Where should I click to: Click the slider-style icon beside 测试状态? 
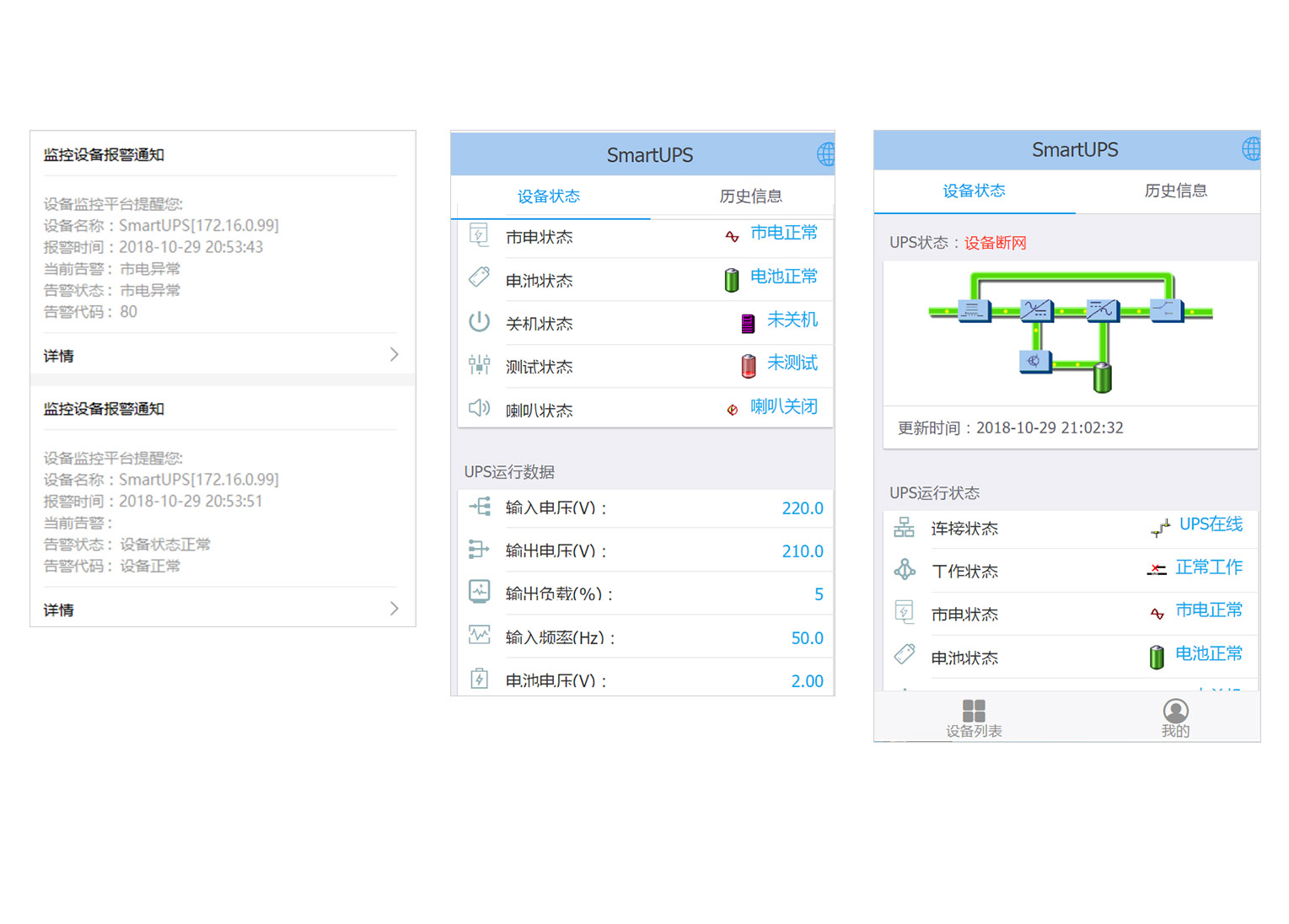pyautogui.click(x=479, y=365)
